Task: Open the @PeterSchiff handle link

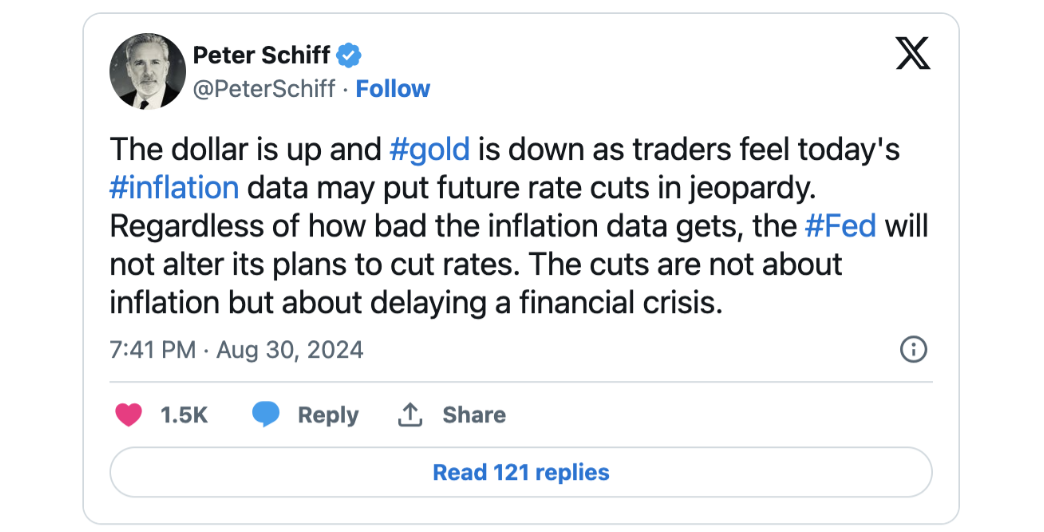Action: coord(264,89)
